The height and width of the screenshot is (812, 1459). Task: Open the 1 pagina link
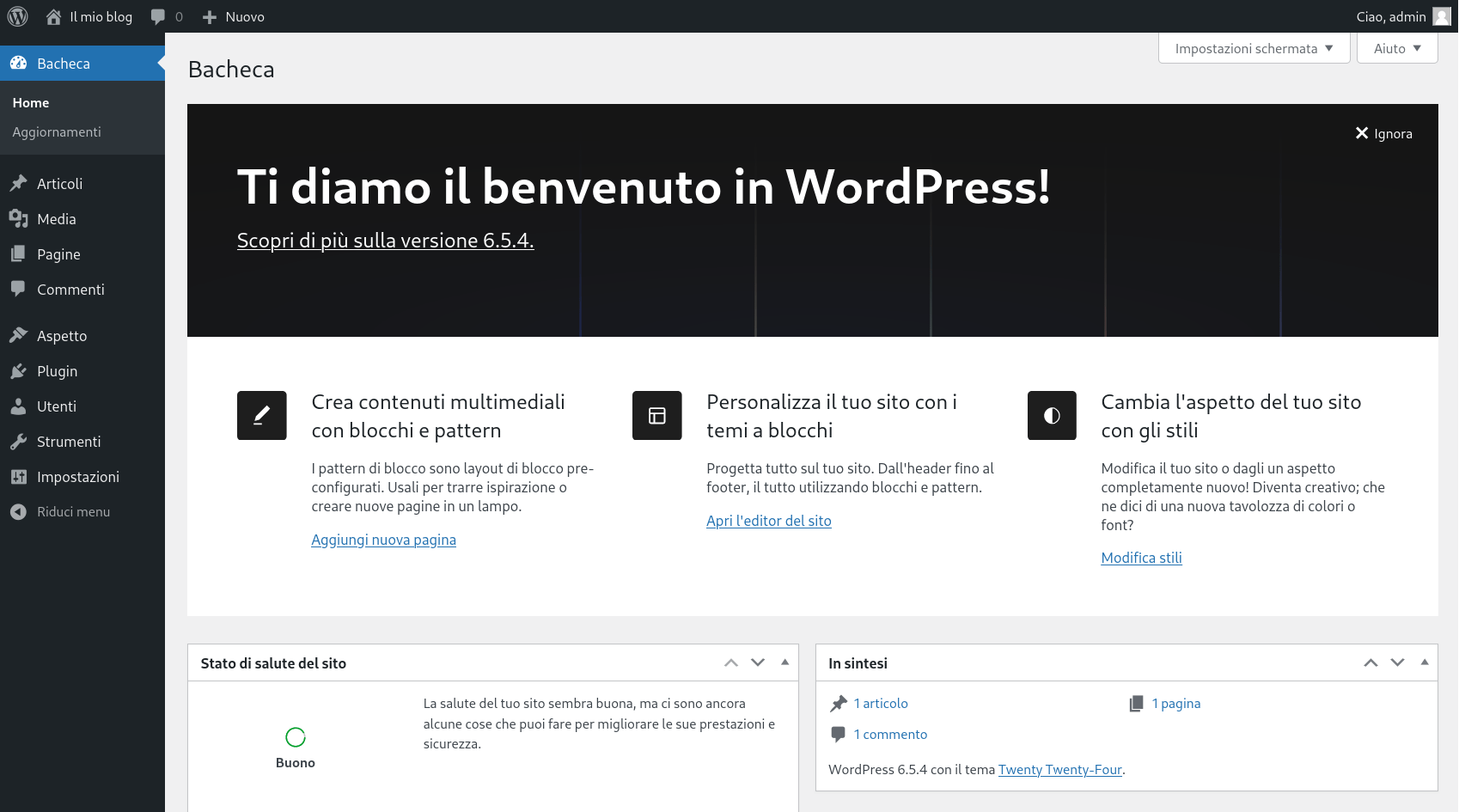point(1176,704)
